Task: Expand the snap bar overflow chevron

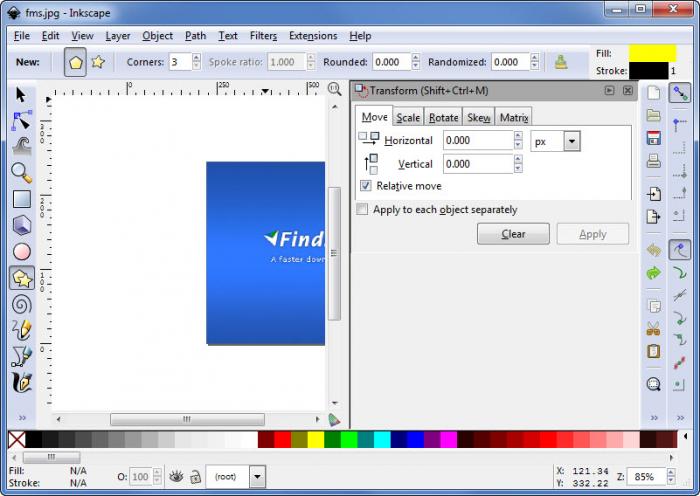Action: coord(680,418)
